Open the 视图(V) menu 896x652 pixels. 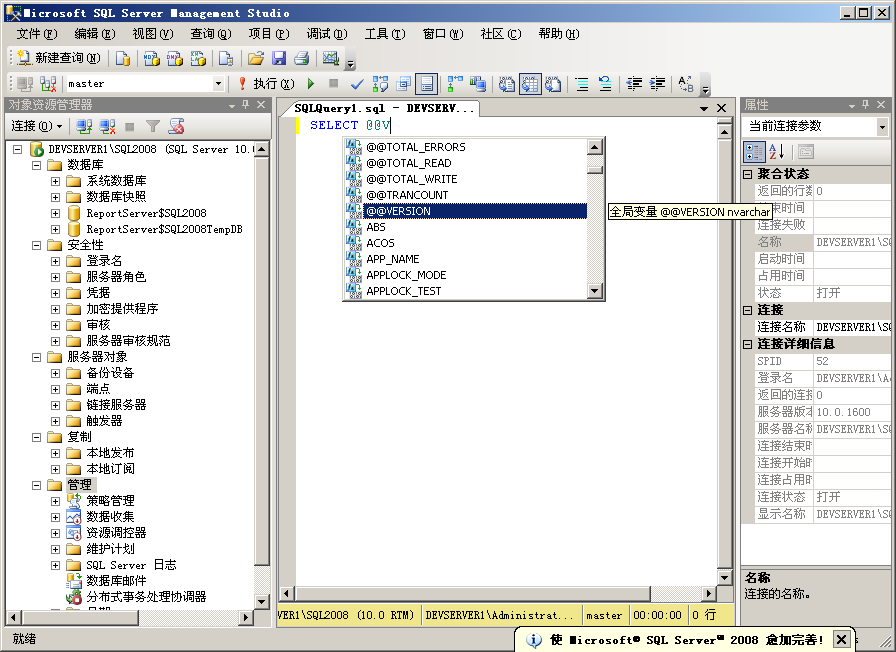tap(153, 34)
